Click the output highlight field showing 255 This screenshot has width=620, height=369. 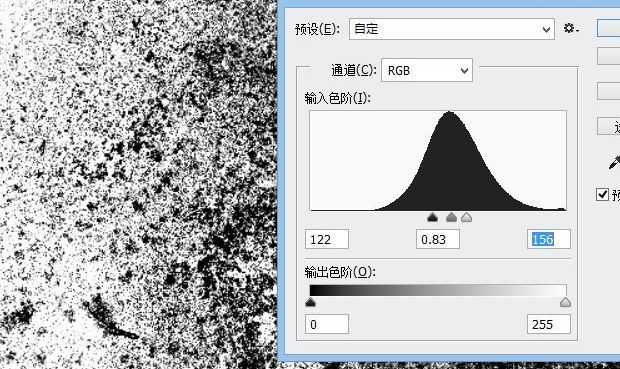point(549,324)
